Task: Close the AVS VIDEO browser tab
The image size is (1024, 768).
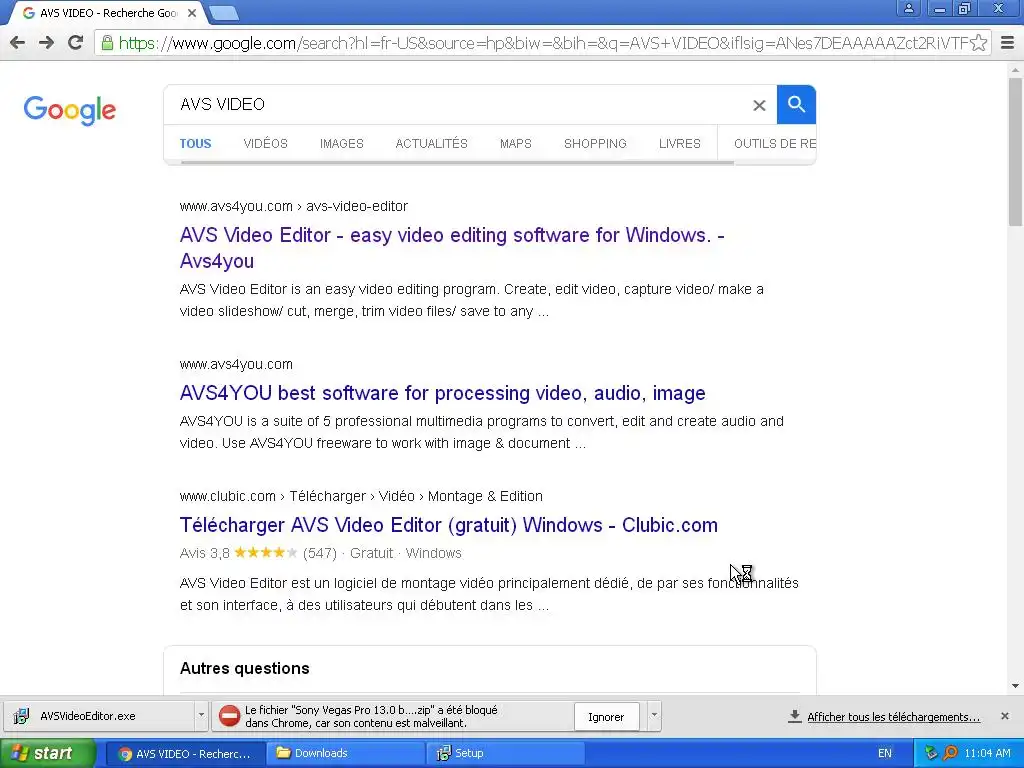Action: (191, 12)
